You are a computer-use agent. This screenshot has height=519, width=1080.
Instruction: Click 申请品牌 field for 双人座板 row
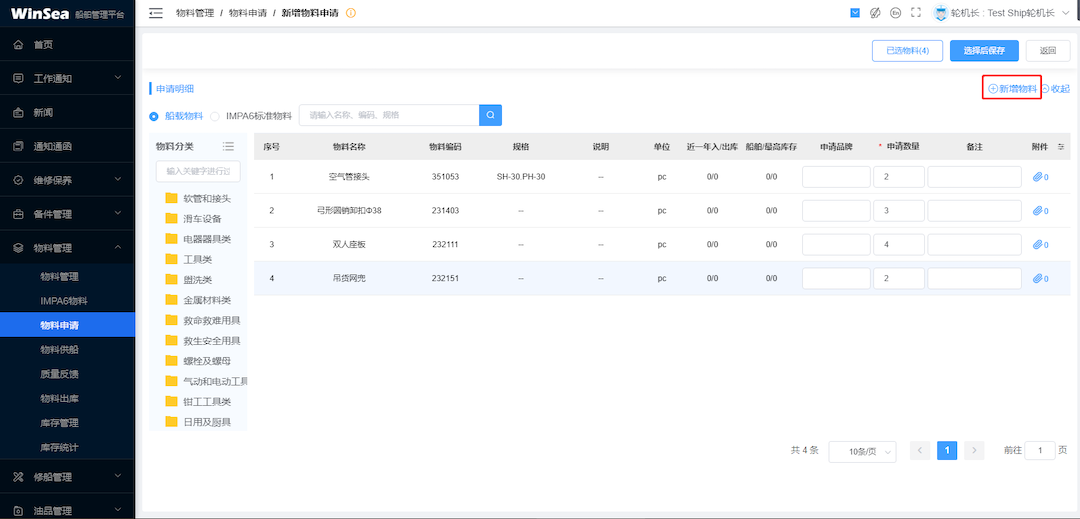click(836, 244)
